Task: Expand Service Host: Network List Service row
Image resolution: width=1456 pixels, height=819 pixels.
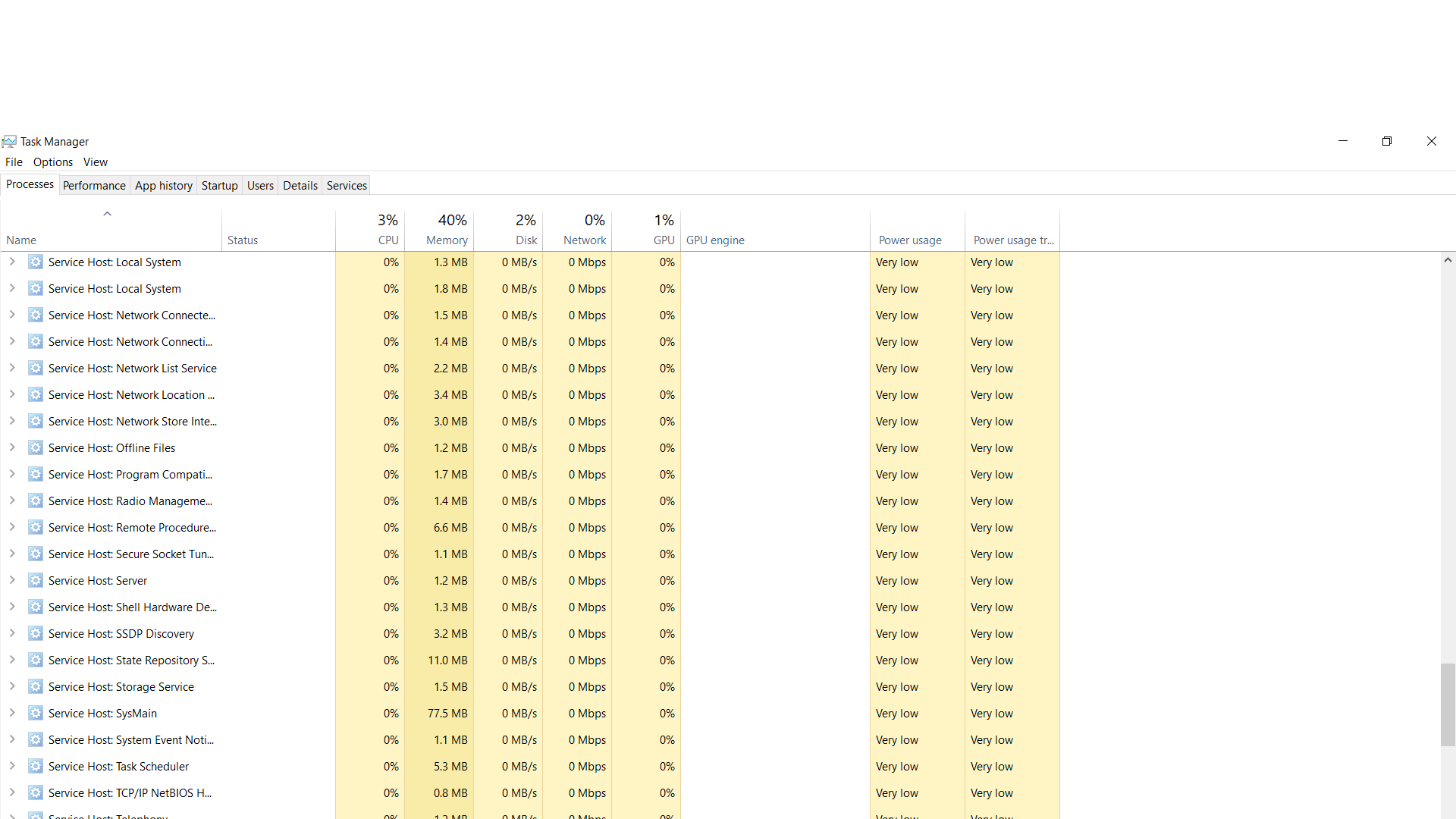Action: (x=12, y=368)
